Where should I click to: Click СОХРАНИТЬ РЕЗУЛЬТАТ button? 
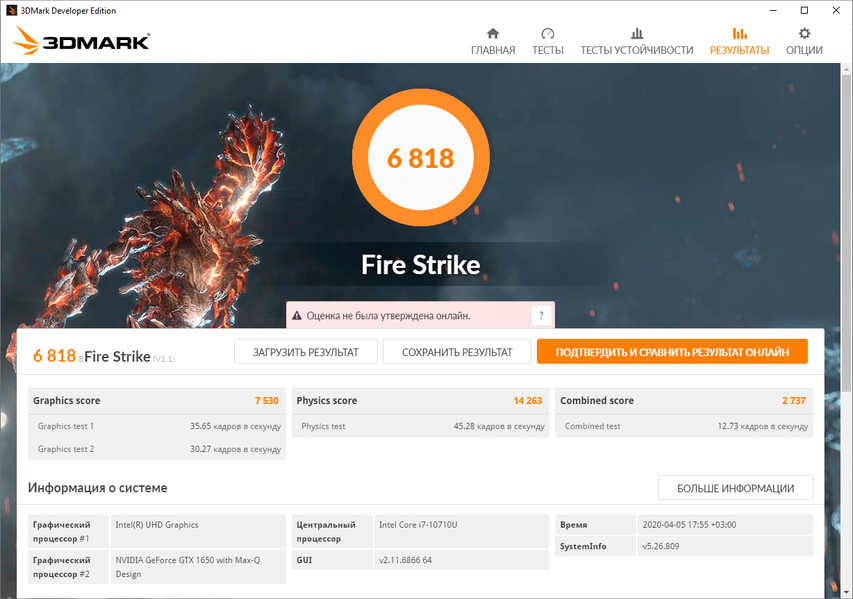(457, 352)
